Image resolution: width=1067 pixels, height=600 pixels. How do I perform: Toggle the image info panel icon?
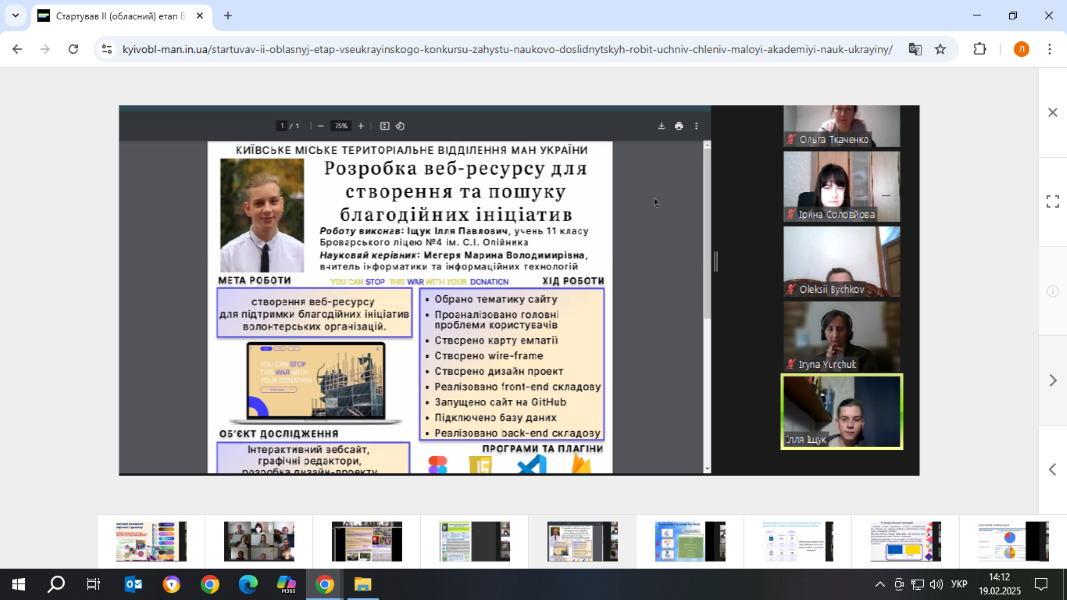coord(1052,291)
